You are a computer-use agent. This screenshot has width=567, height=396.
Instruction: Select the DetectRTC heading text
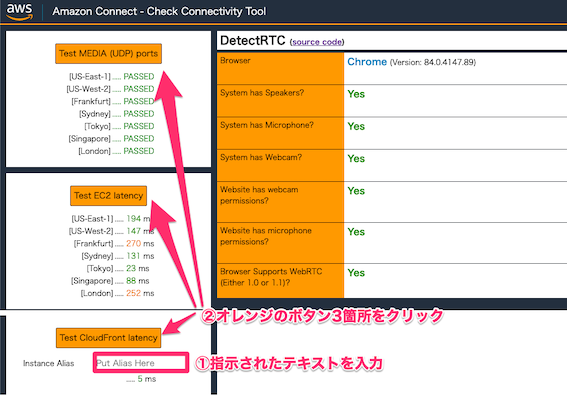(253, 41)
